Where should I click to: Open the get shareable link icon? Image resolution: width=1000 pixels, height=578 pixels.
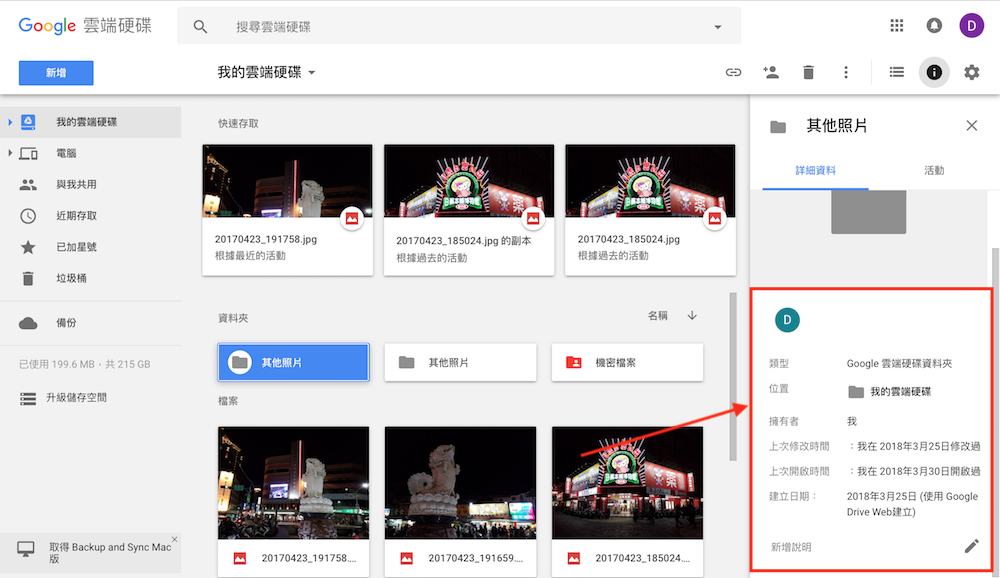coord(733,72)
